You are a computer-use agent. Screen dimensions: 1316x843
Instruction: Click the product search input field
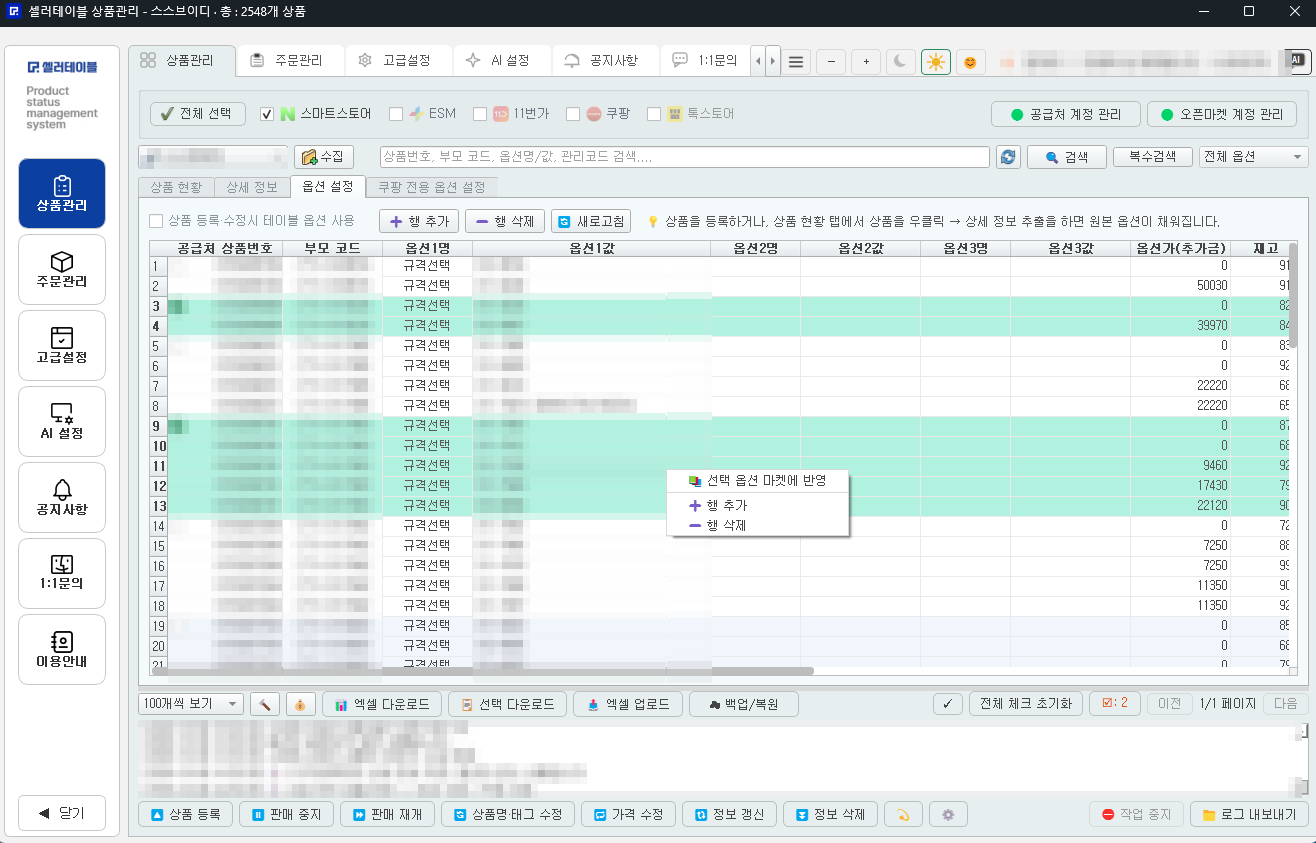pos(685,157)
